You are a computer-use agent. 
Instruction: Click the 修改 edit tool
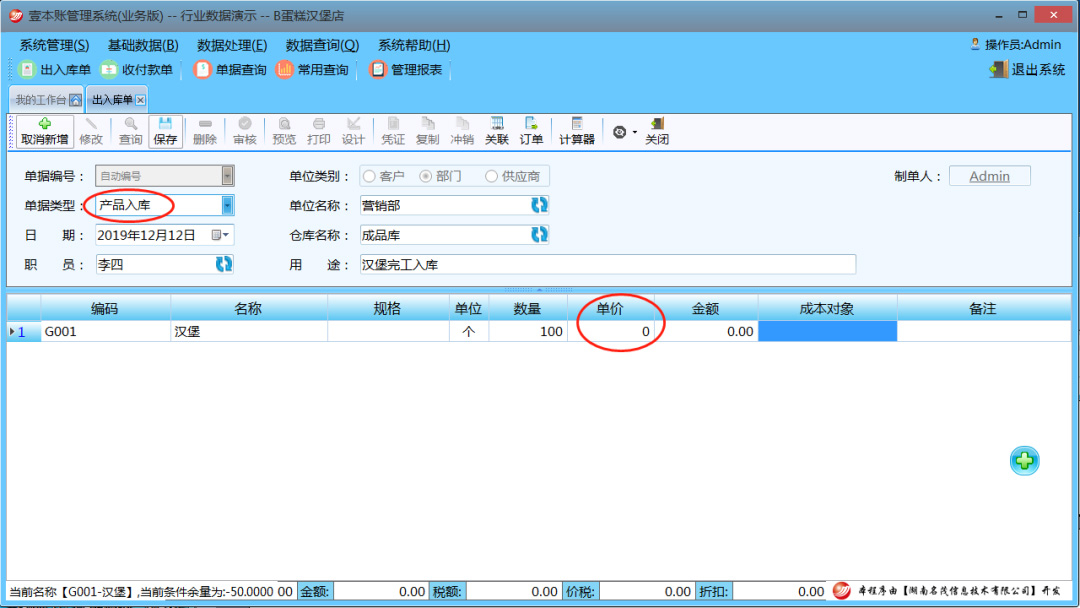tap(91, 132)
